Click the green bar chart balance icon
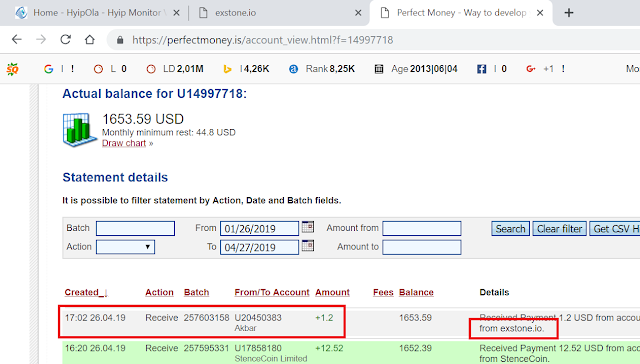 click(x=79, y=130)
